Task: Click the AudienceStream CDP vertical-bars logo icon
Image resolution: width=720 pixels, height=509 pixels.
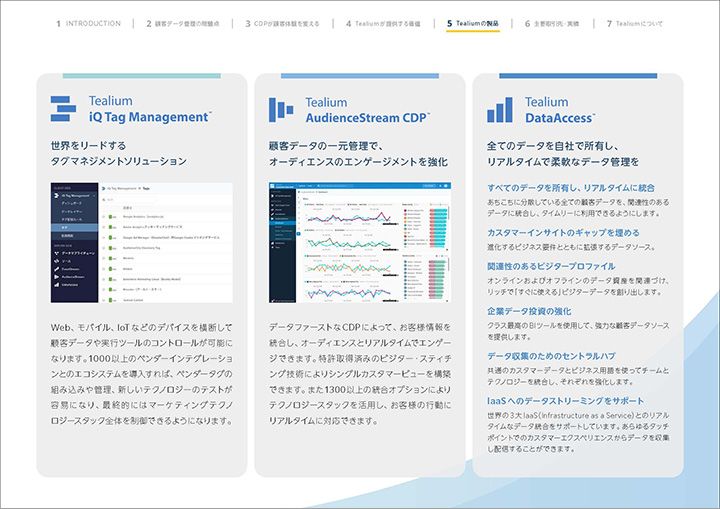Action: click(281, 110)
